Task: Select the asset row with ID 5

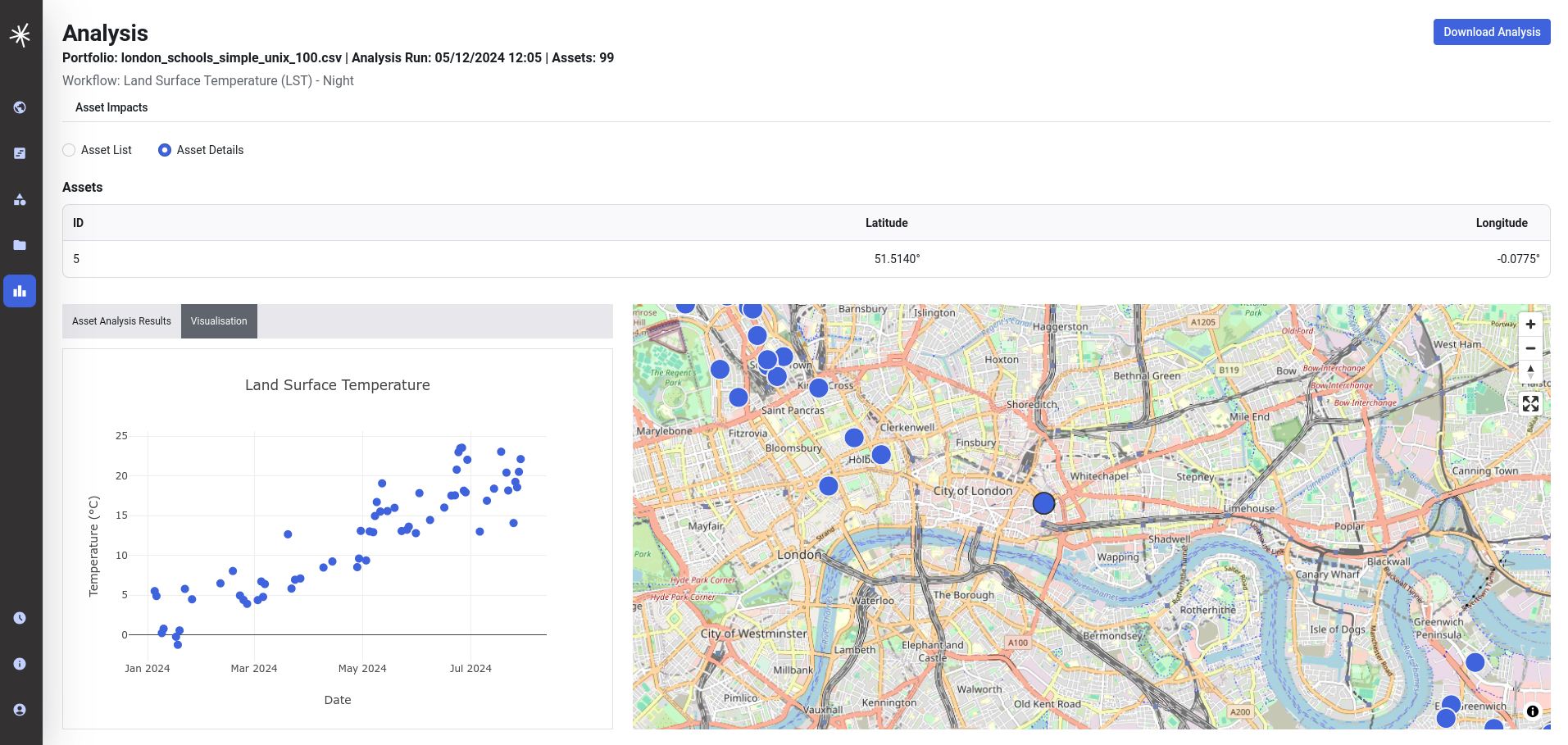Action: pos(807,259)
